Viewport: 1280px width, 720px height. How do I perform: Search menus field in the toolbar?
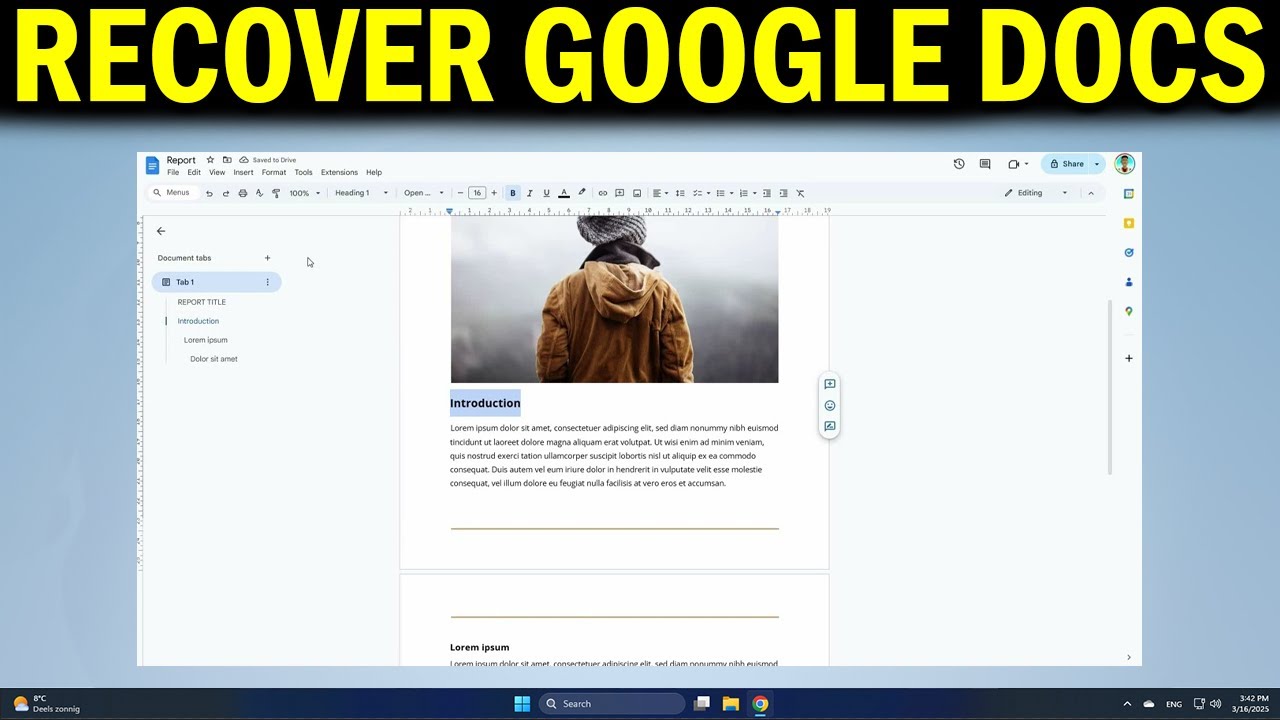click(x=172, y=193)
